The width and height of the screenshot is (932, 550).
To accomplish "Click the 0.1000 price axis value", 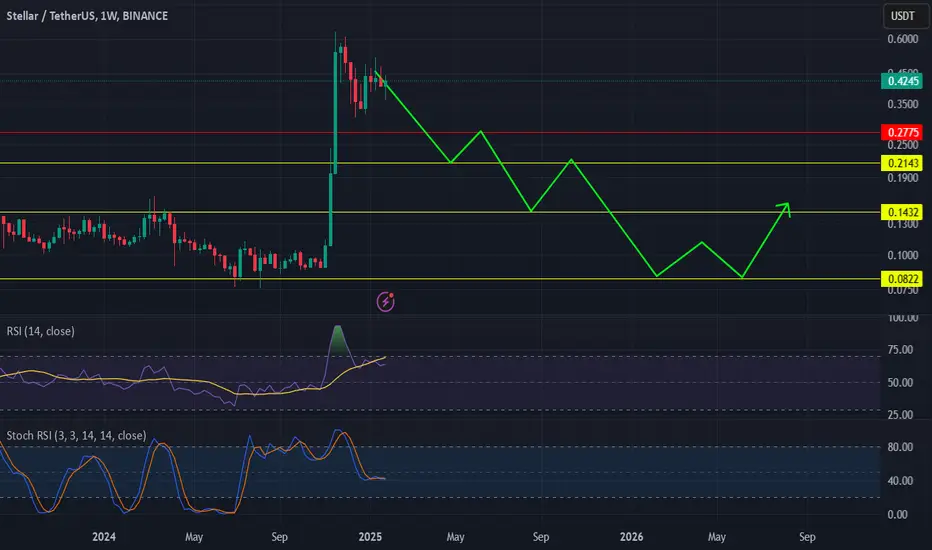I will coord(902,255).
